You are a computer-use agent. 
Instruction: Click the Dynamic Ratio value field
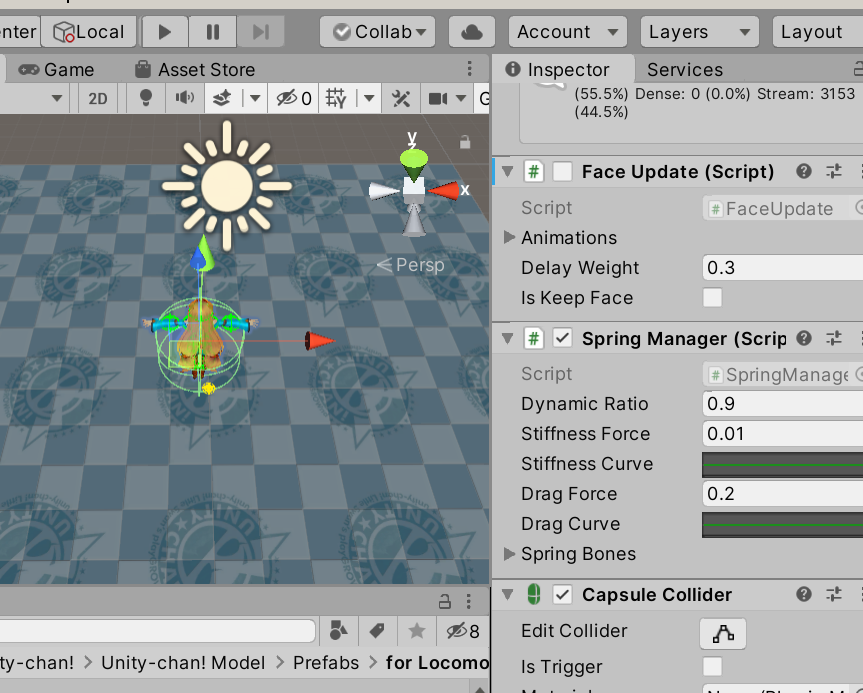783,404
